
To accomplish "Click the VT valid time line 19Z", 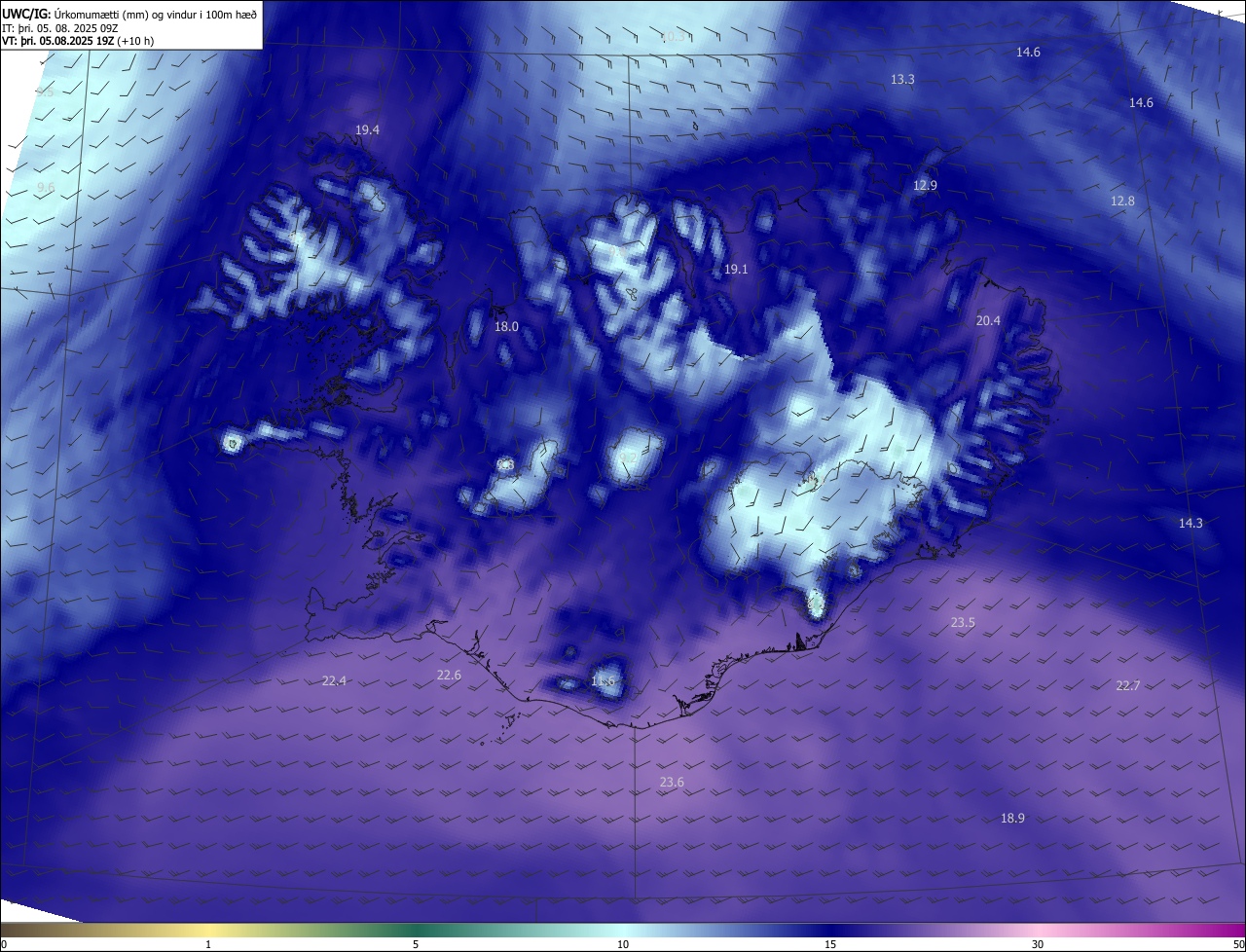I will 78,41.
